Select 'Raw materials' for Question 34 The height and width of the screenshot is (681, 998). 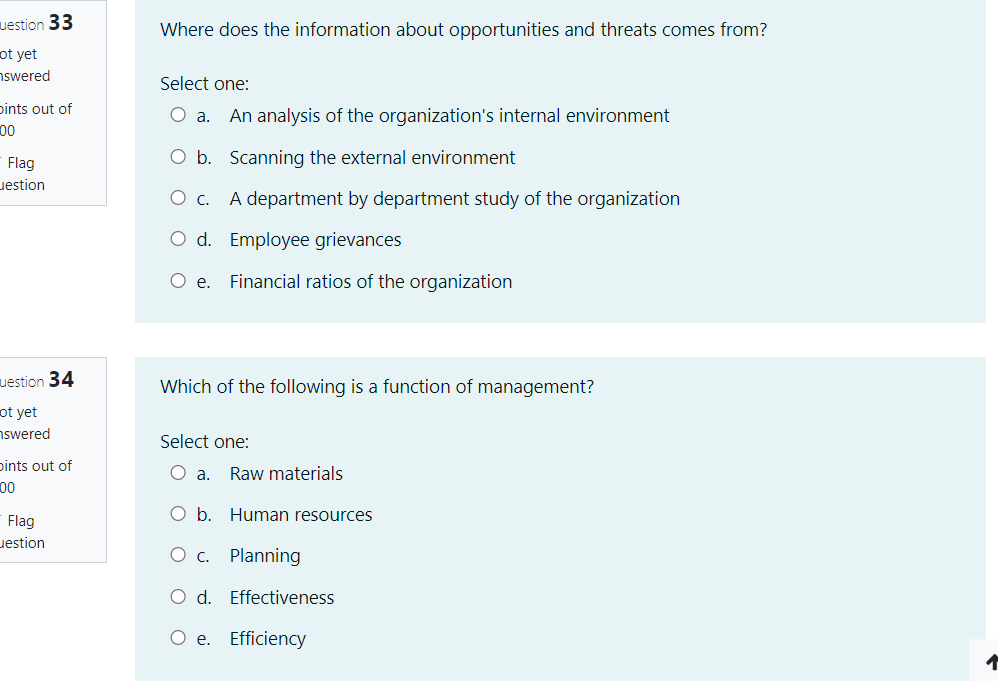[x=177, y=472]
